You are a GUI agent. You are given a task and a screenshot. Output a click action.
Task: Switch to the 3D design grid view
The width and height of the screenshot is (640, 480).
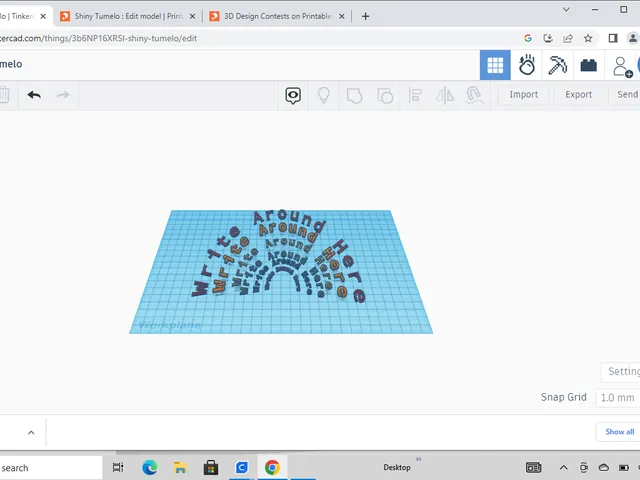495,65
